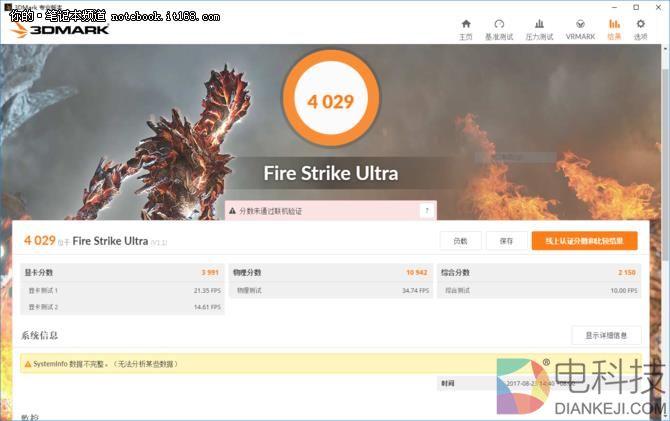Click the 21.35 FPS value

pyautogui.click(x=207, y=291)
